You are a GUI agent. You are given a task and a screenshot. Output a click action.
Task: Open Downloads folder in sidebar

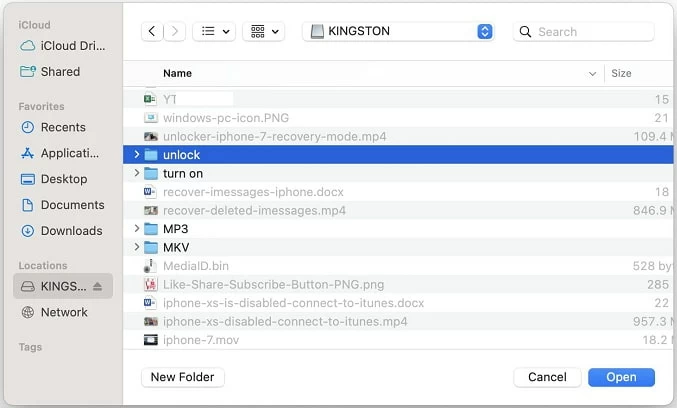coord(71,231)
